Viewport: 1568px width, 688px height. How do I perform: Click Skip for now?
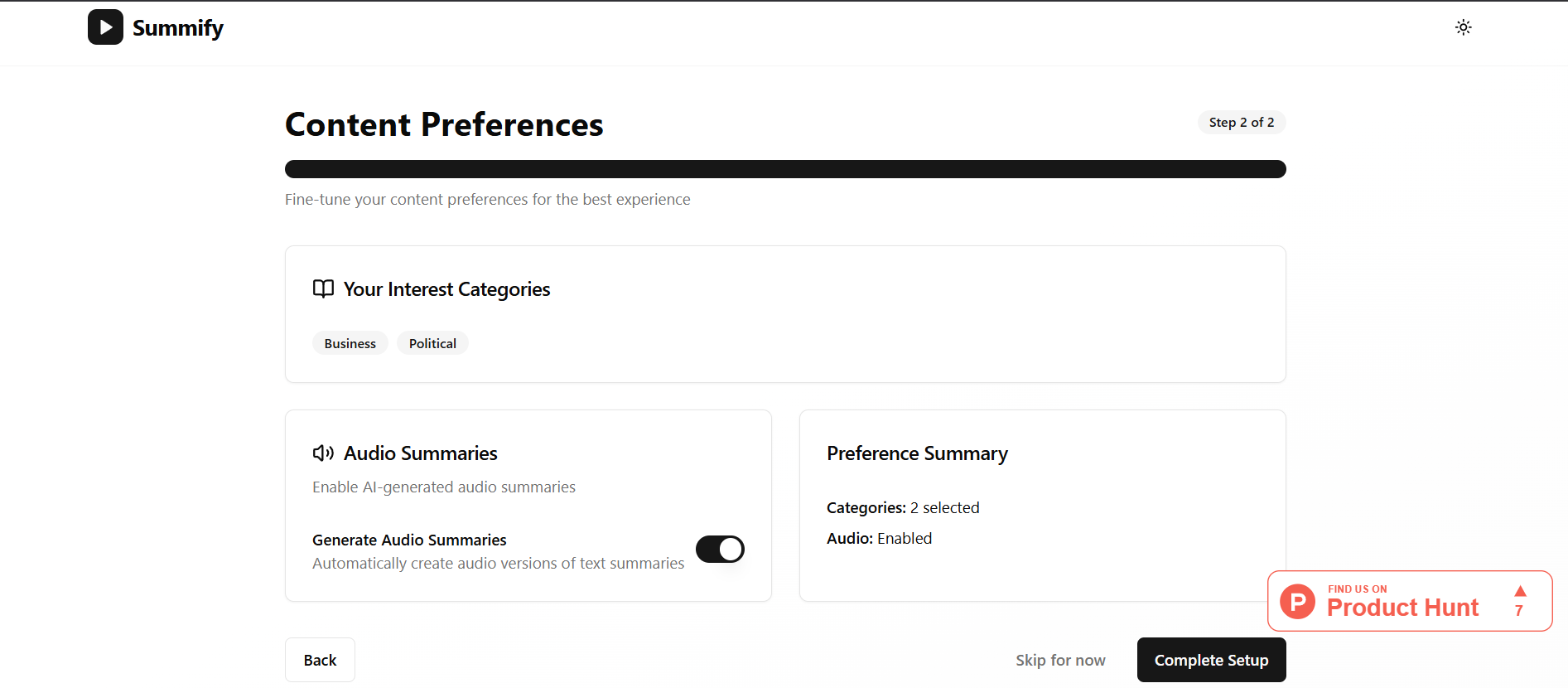click(x=1060, y=660)
